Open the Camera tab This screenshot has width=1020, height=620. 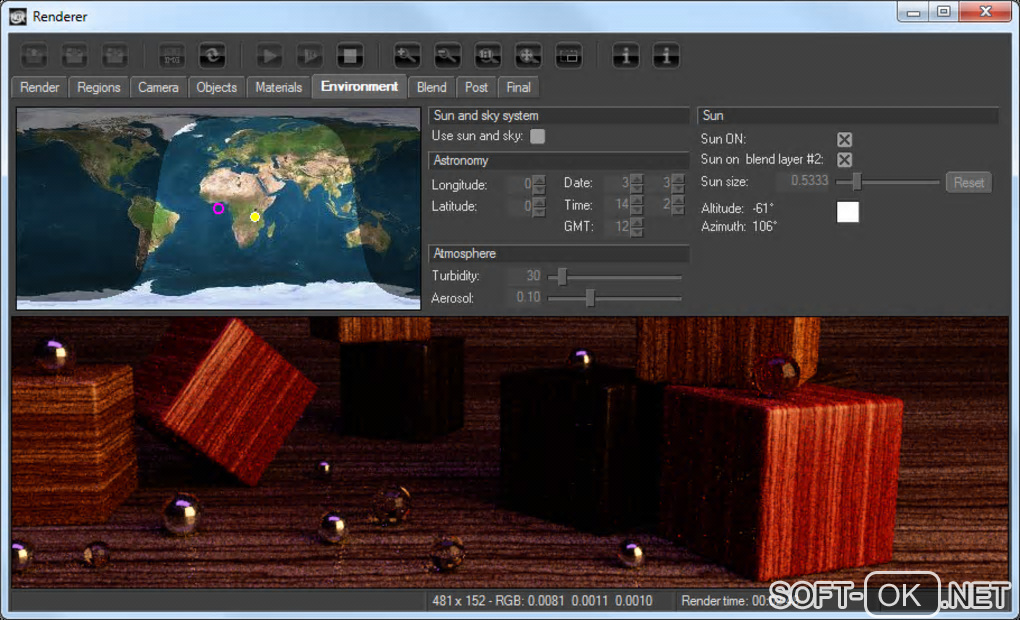(x=158, y=88)
